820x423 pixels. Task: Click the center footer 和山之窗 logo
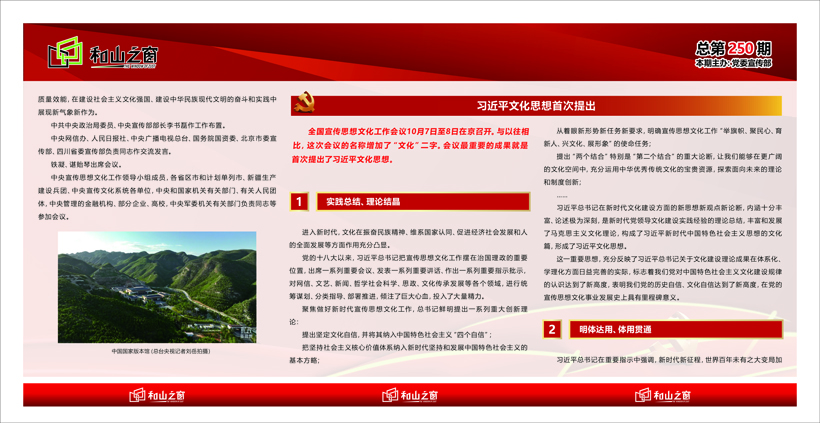410,395
